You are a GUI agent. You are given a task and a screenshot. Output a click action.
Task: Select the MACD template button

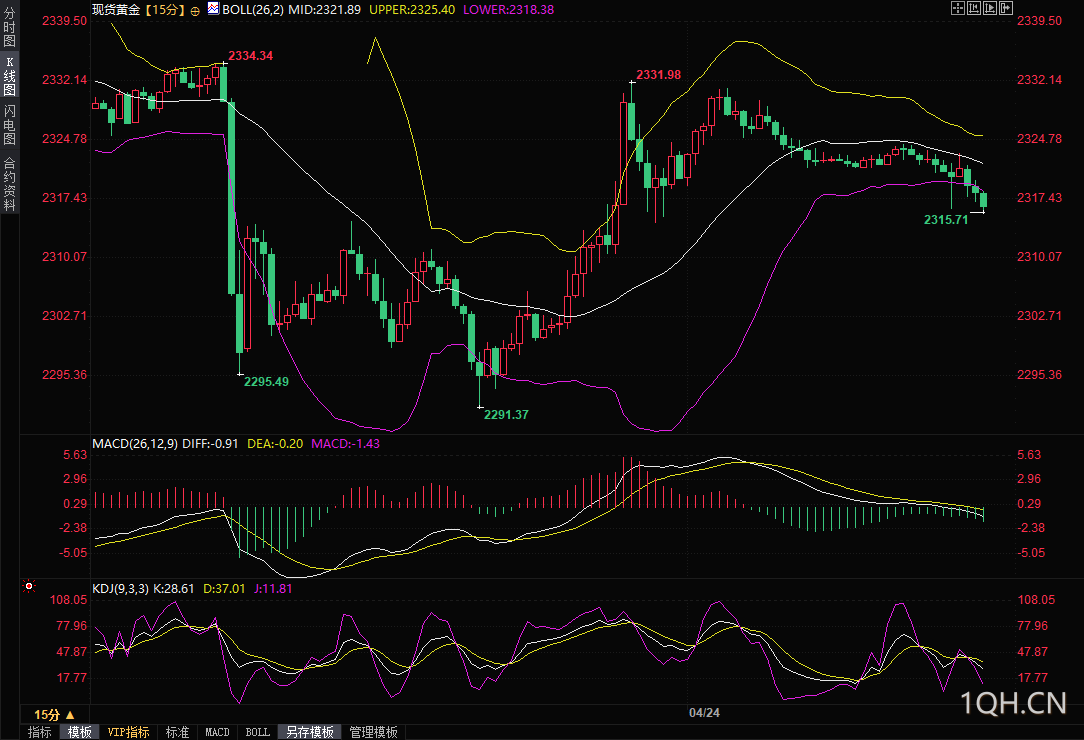tap(217, 732)
